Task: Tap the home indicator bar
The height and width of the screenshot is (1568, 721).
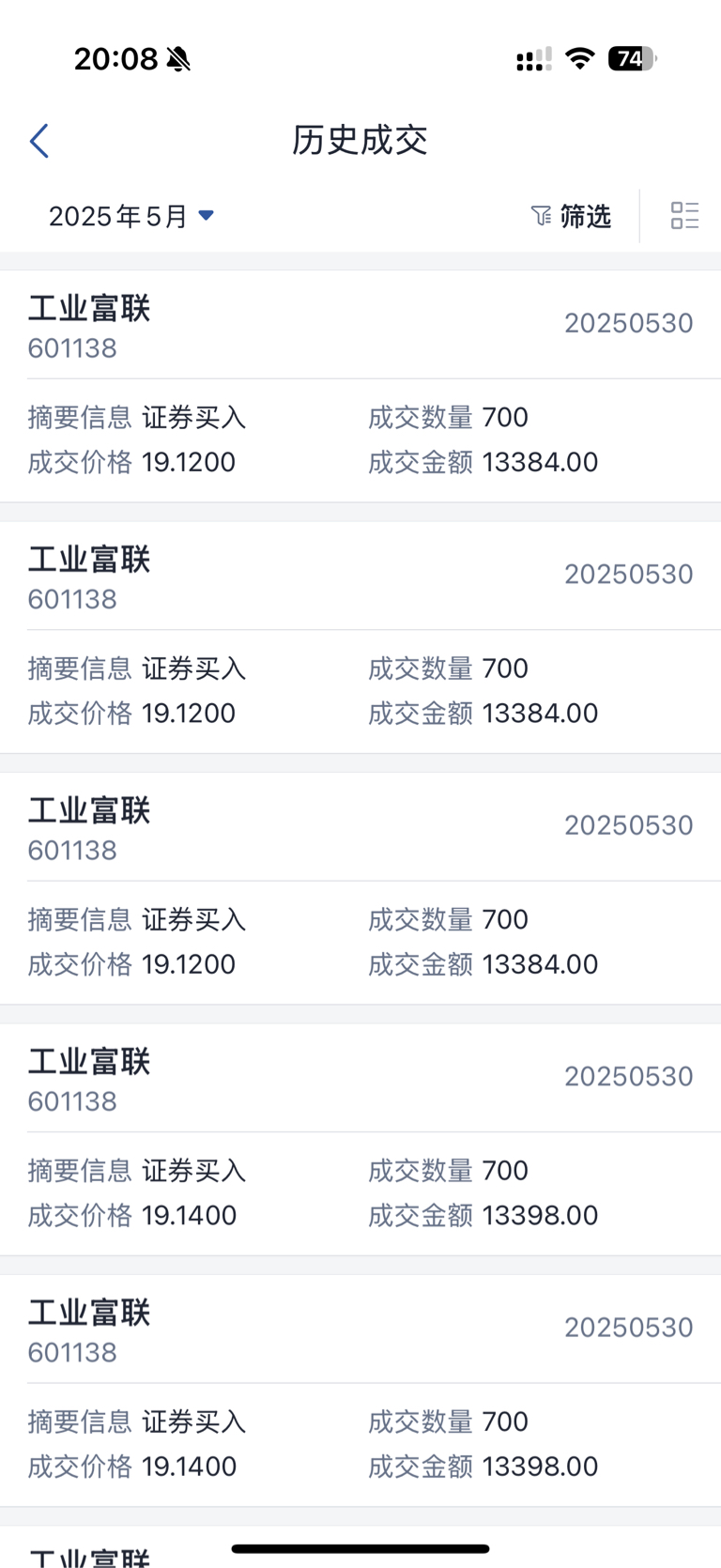Action: click(x=360, y=1548)
